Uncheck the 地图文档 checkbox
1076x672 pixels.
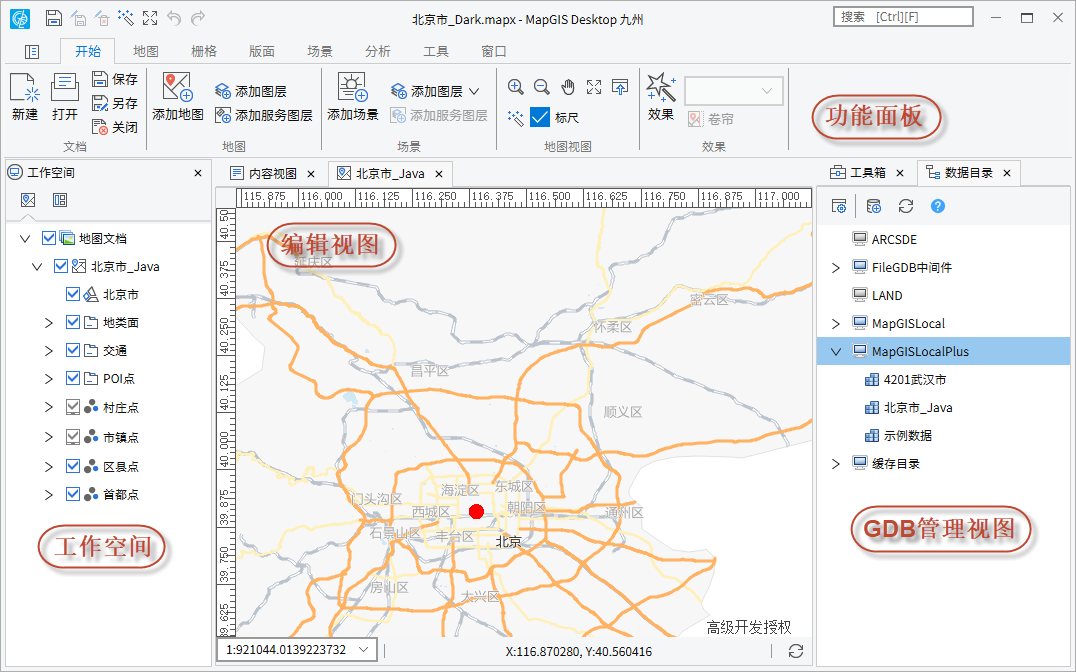tap(49, 238)
